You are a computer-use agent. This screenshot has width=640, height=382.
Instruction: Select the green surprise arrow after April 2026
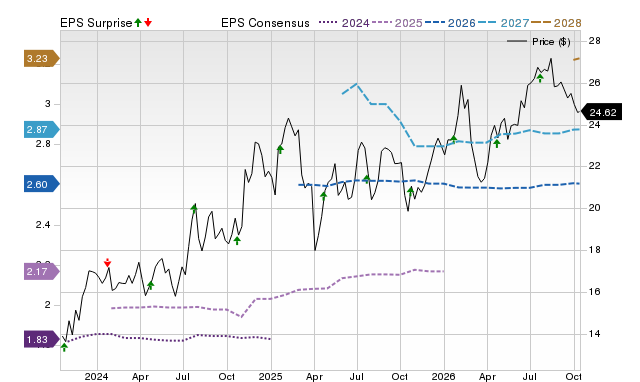click(x=497, y=143)
